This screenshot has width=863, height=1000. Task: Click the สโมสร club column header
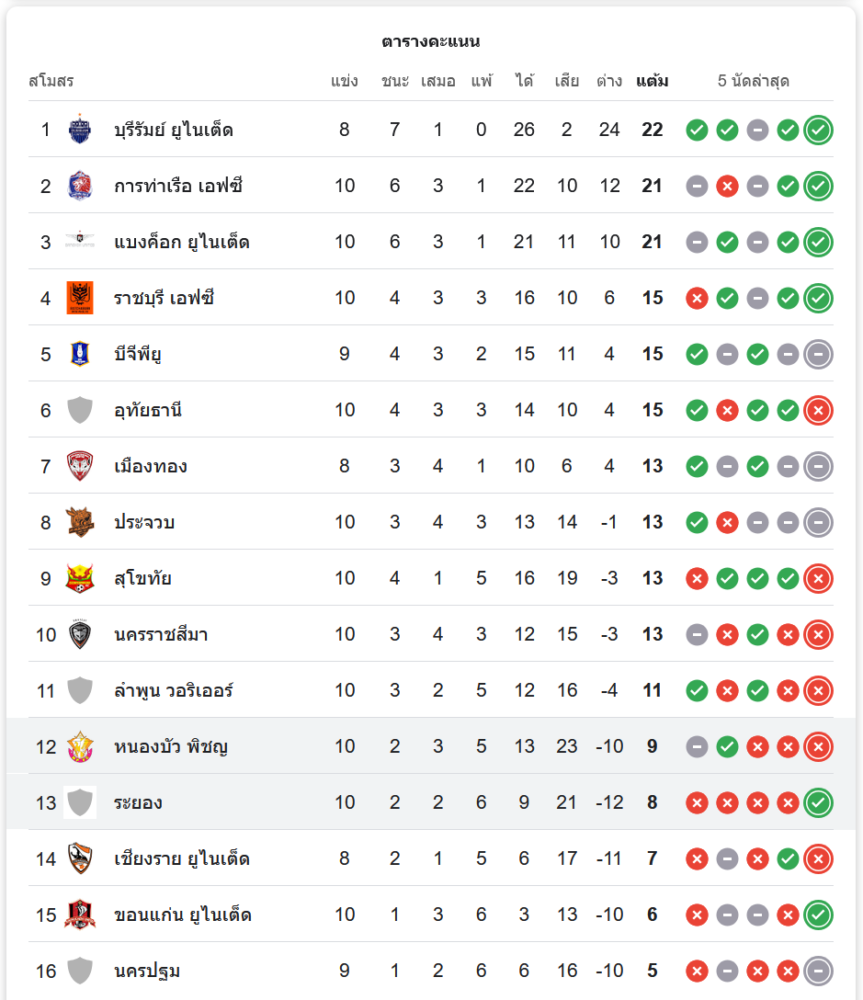tap(51, 81)
